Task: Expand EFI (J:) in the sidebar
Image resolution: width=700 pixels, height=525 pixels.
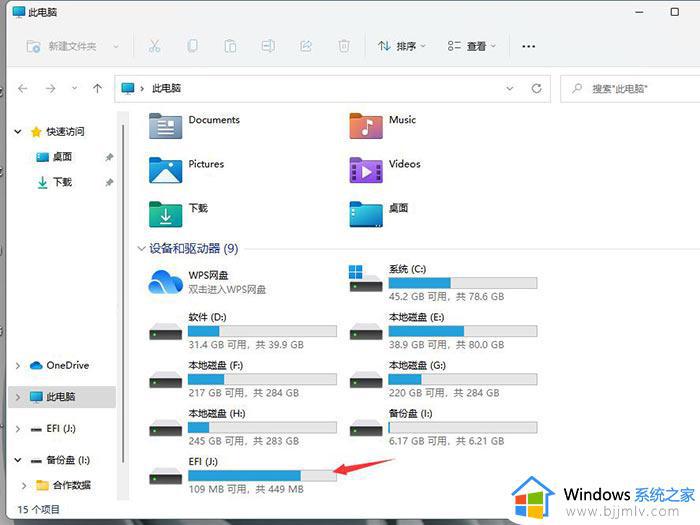Action: [x=18, y=429]
